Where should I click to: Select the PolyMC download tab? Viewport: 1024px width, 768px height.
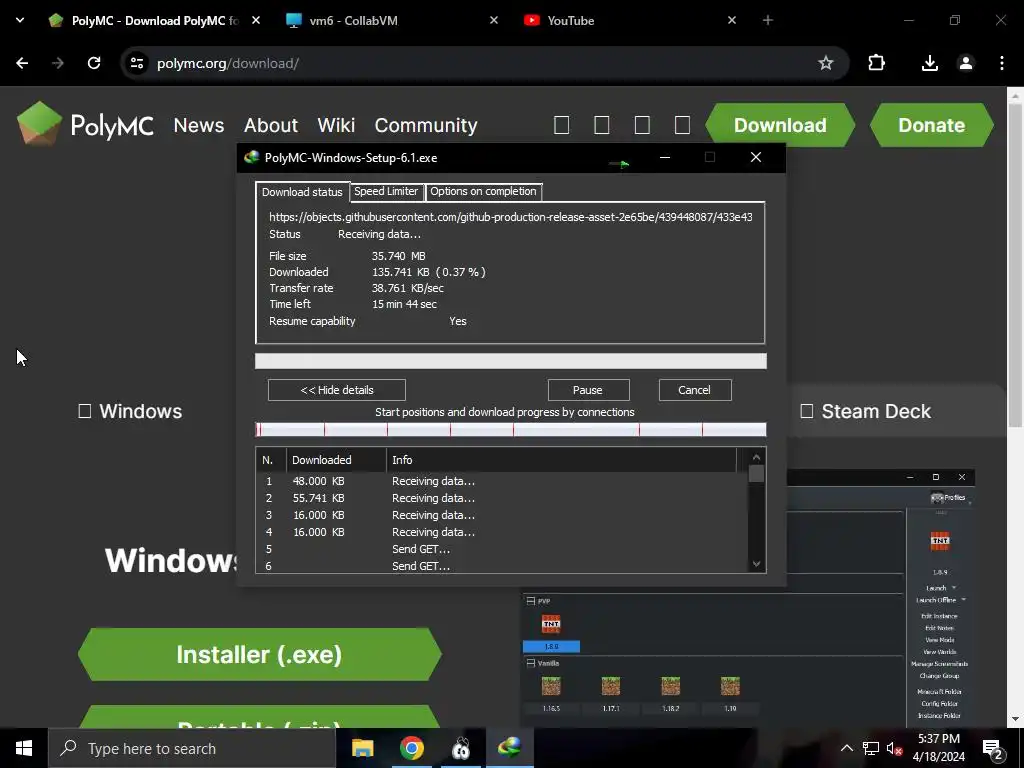click(155, 20)
